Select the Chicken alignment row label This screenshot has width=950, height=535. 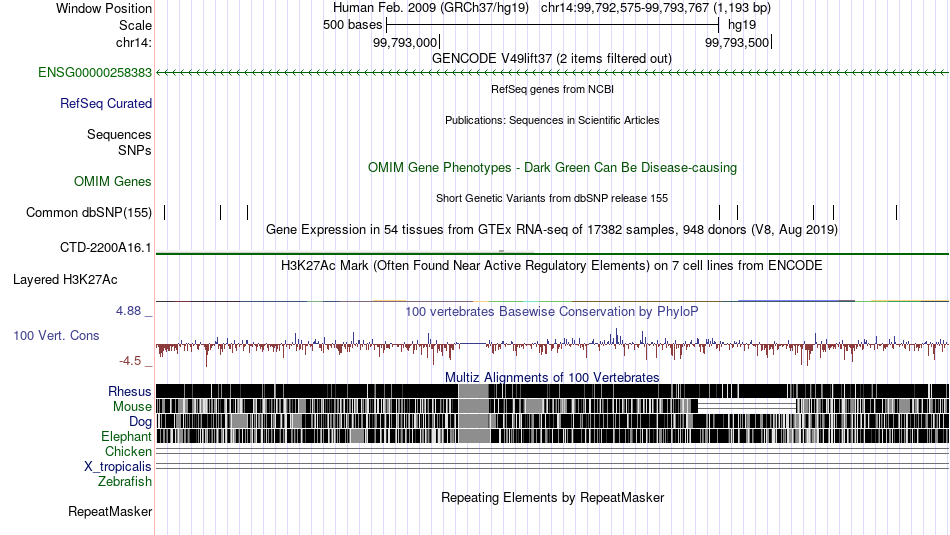coord(128,452)
